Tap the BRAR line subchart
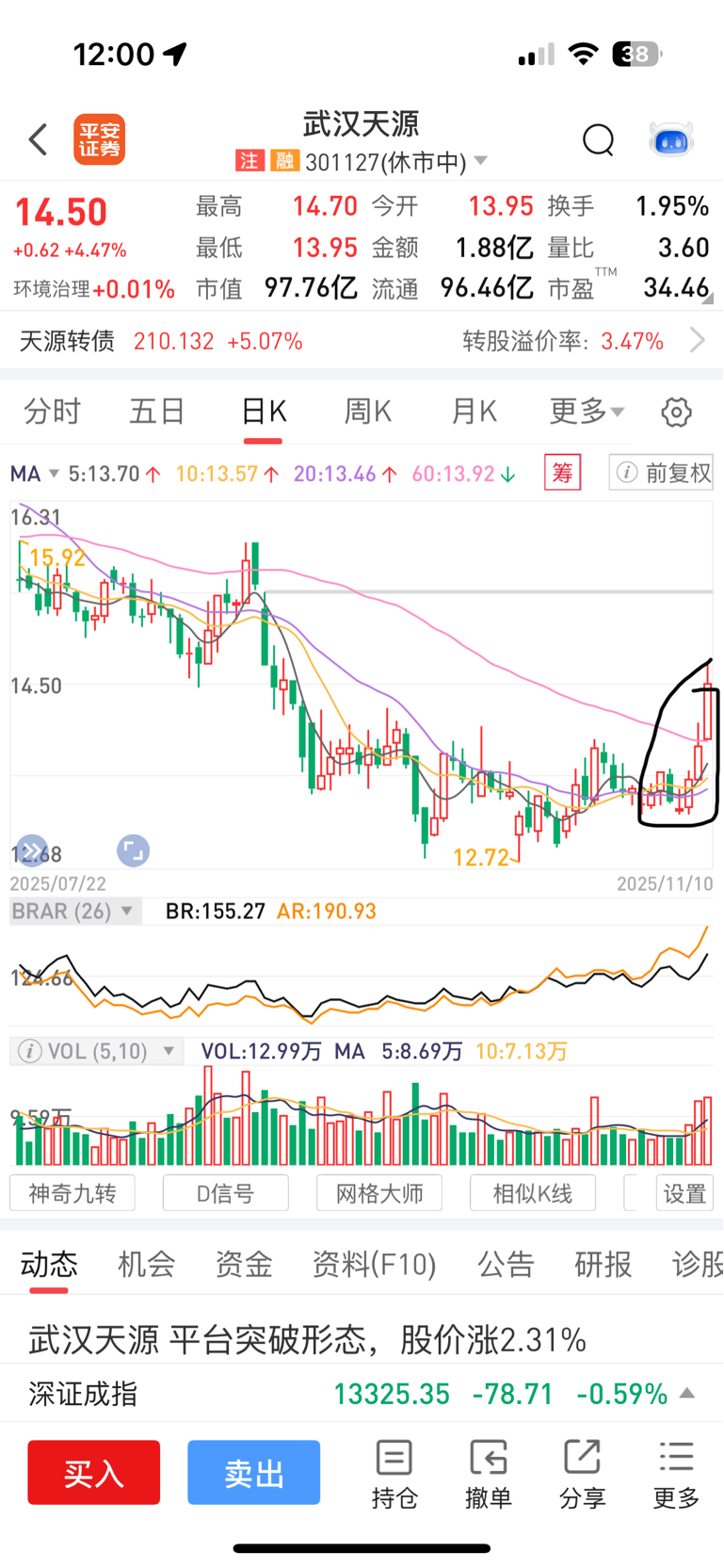 point(362,975)
